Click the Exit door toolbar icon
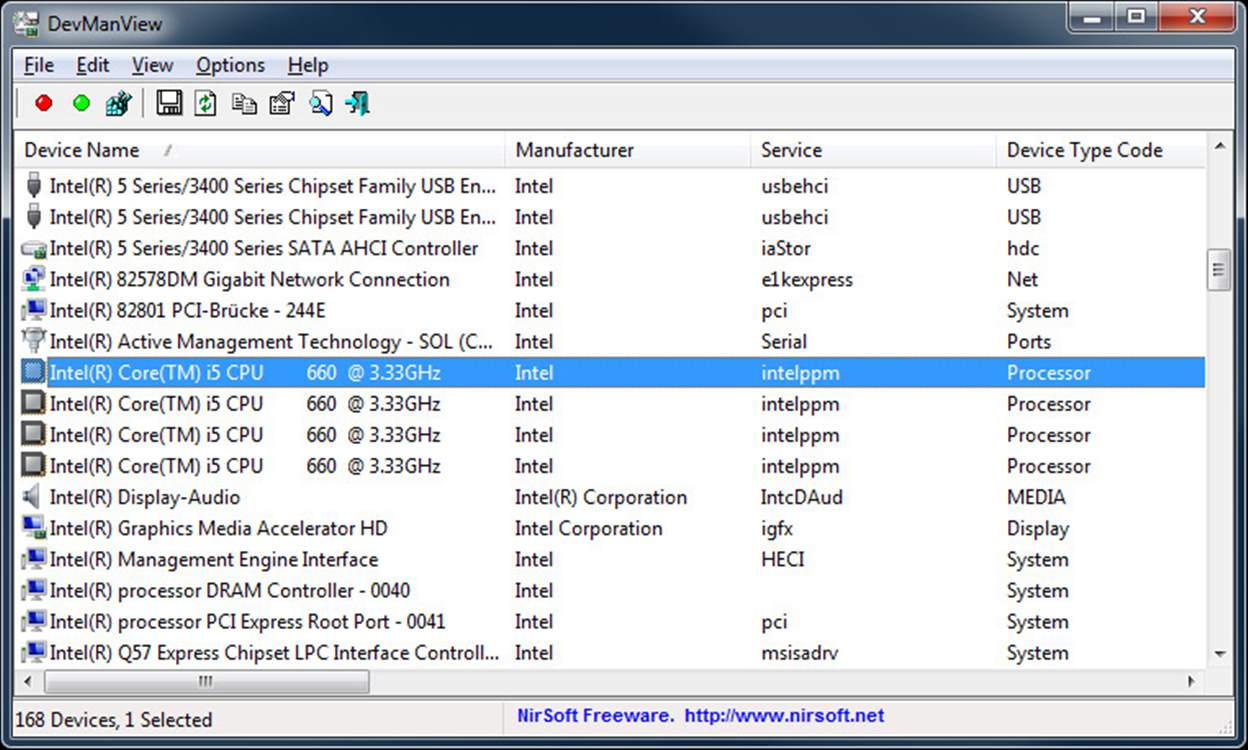The height and width of the screenshot is (750, 1248). pos(358,103)
